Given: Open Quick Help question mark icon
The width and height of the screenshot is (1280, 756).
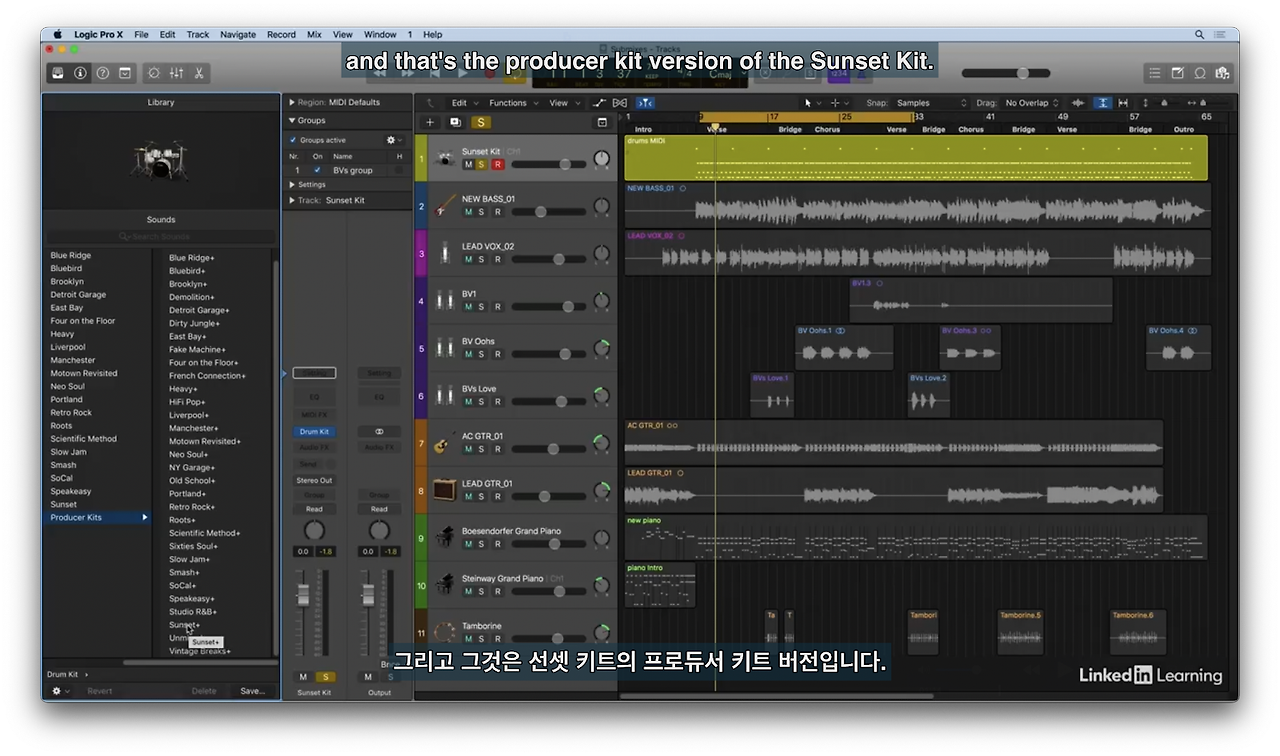Looking at the screenshot, I should point(102,73).
